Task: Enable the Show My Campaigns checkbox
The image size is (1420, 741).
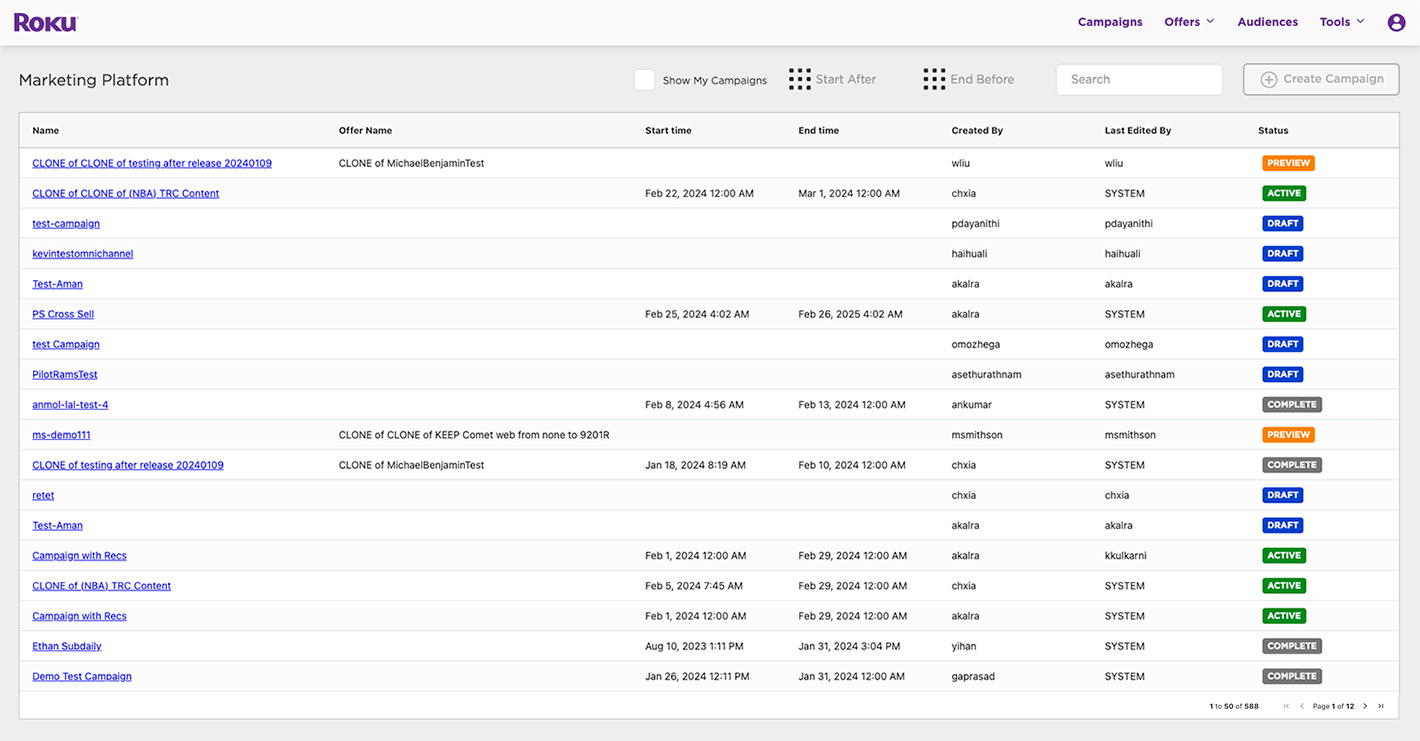Action: coord(645,78)
